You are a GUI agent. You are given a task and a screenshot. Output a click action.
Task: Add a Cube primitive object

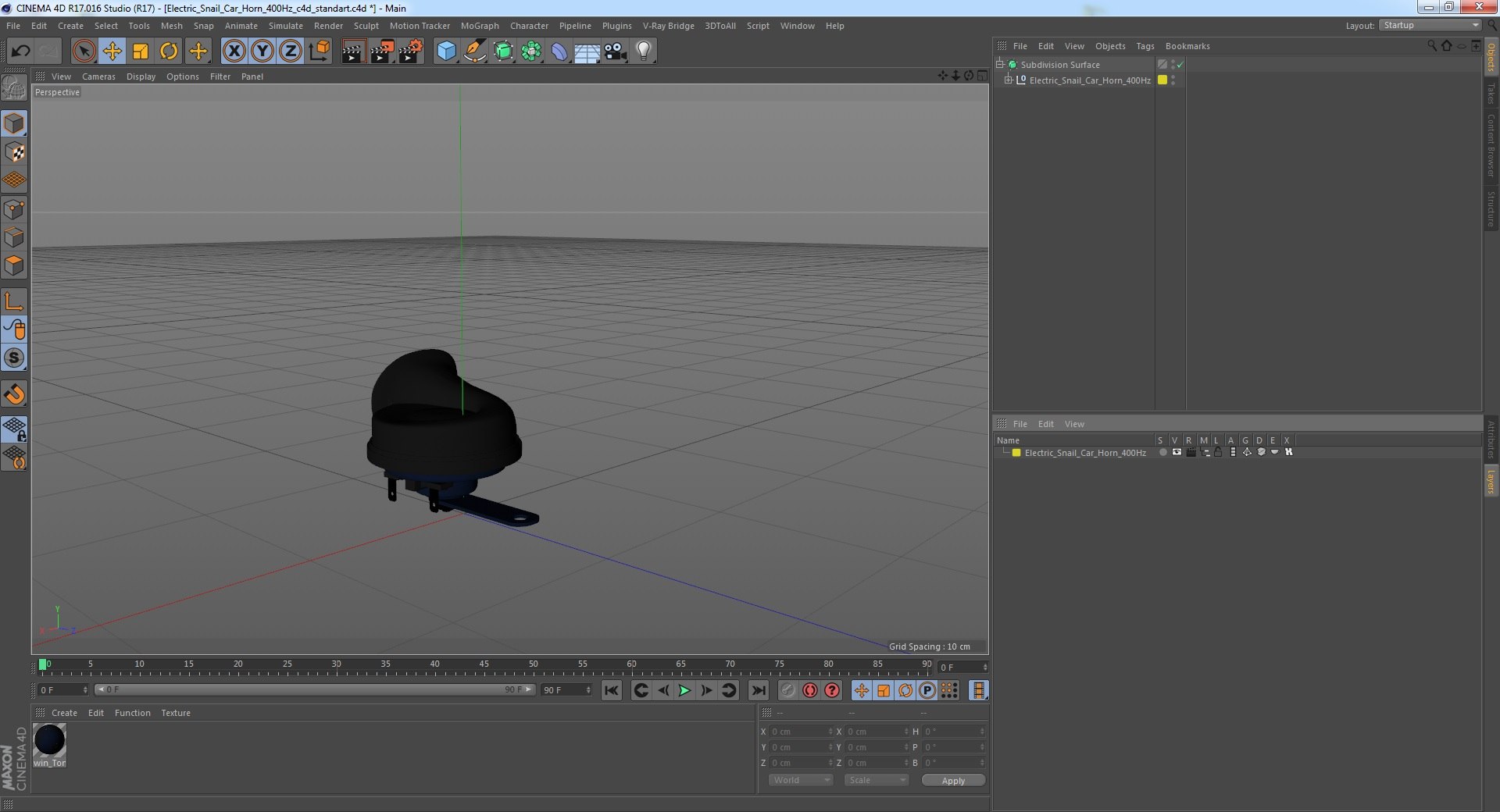446,52
